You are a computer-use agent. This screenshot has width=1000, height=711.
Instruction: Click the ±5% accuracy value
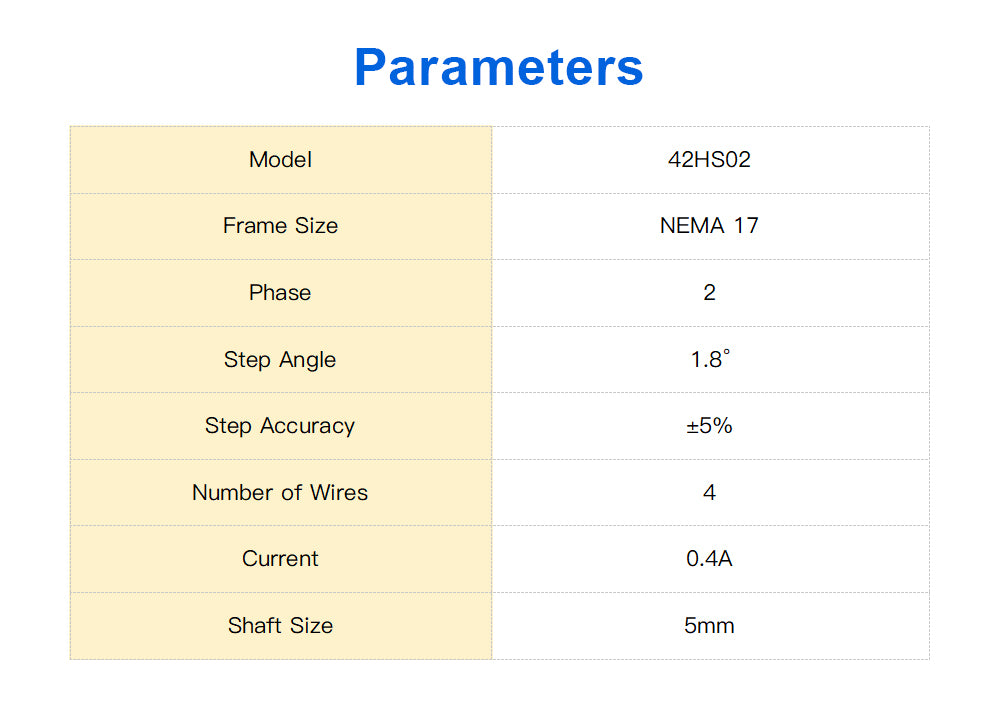point(709,426)
